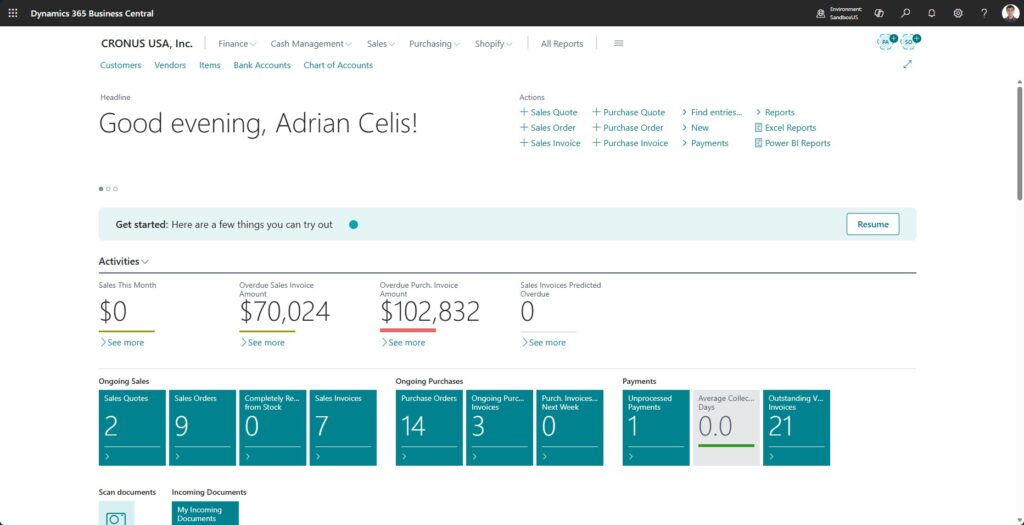Open the Purchase Orders tile showing 14
The width and height of the screenshot is (1024, 525).
(x=428, y=427)
